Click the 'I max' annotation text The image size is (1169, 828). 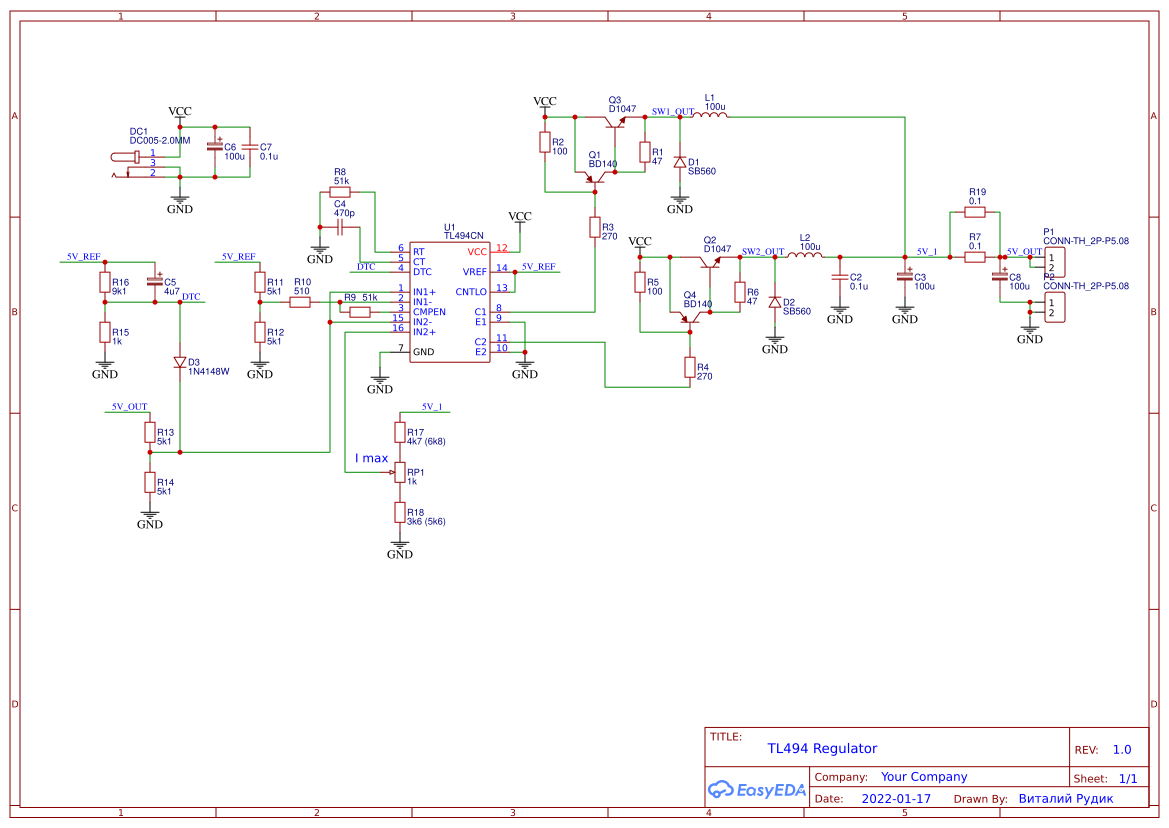pyautogui.click(x=371, y=458)
